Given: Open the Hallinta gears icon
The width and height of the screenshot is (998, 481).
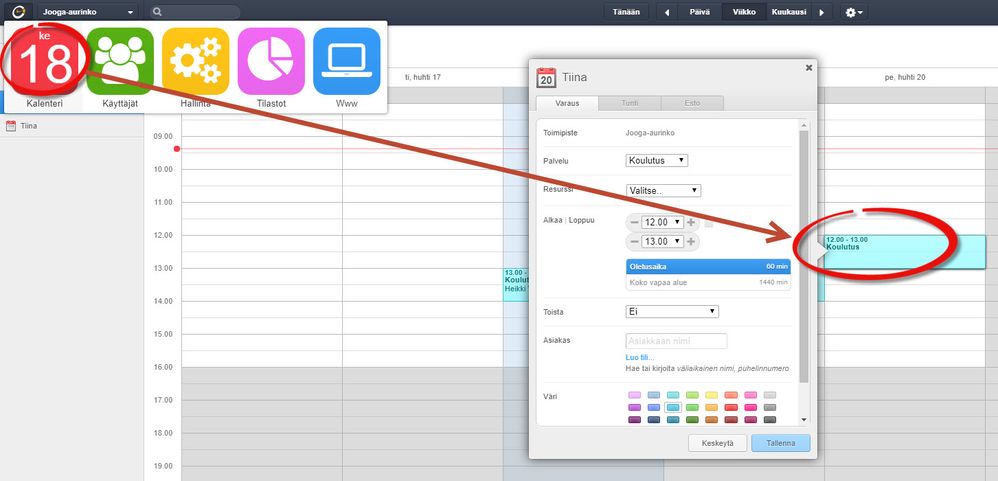Looking at the screenshot, I should 195,62.
